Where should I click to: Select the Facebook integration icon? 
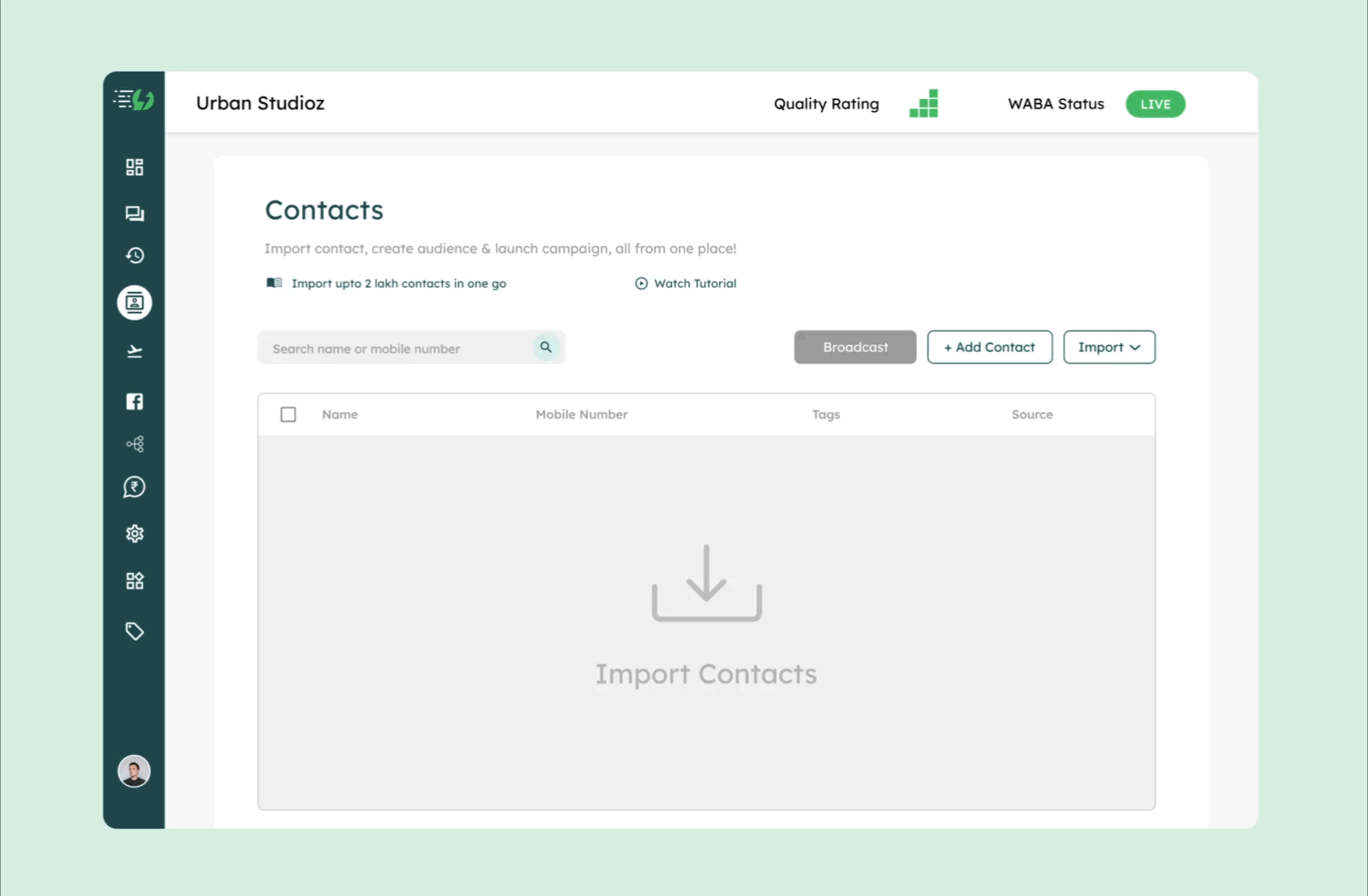pyautogui.click(x=134, y=401)
